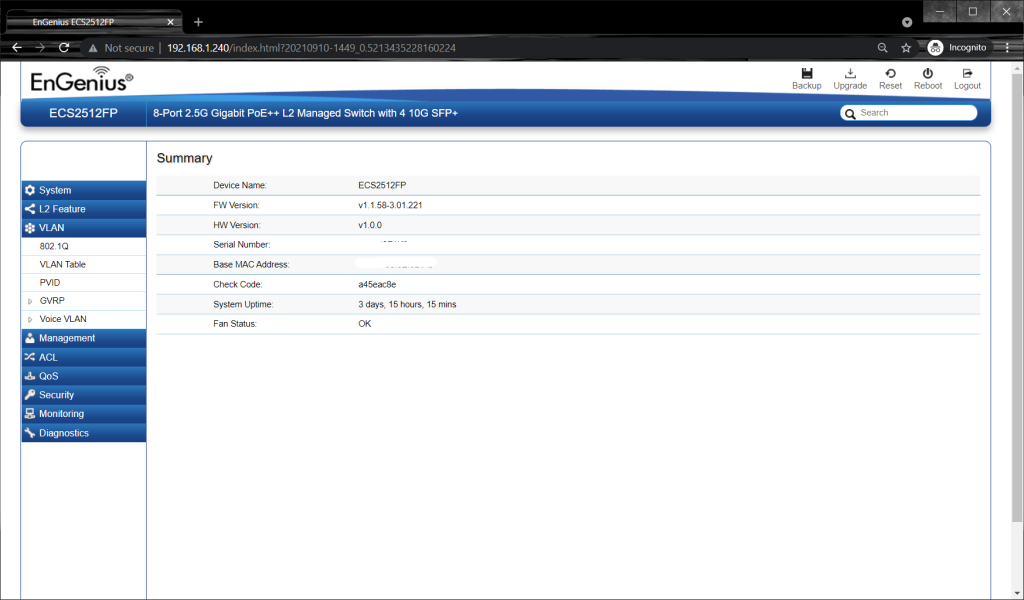This screenshot has width=1024, height=600.
Task: Click the Monitoring computer icon
Action: [x=30, y=413]
